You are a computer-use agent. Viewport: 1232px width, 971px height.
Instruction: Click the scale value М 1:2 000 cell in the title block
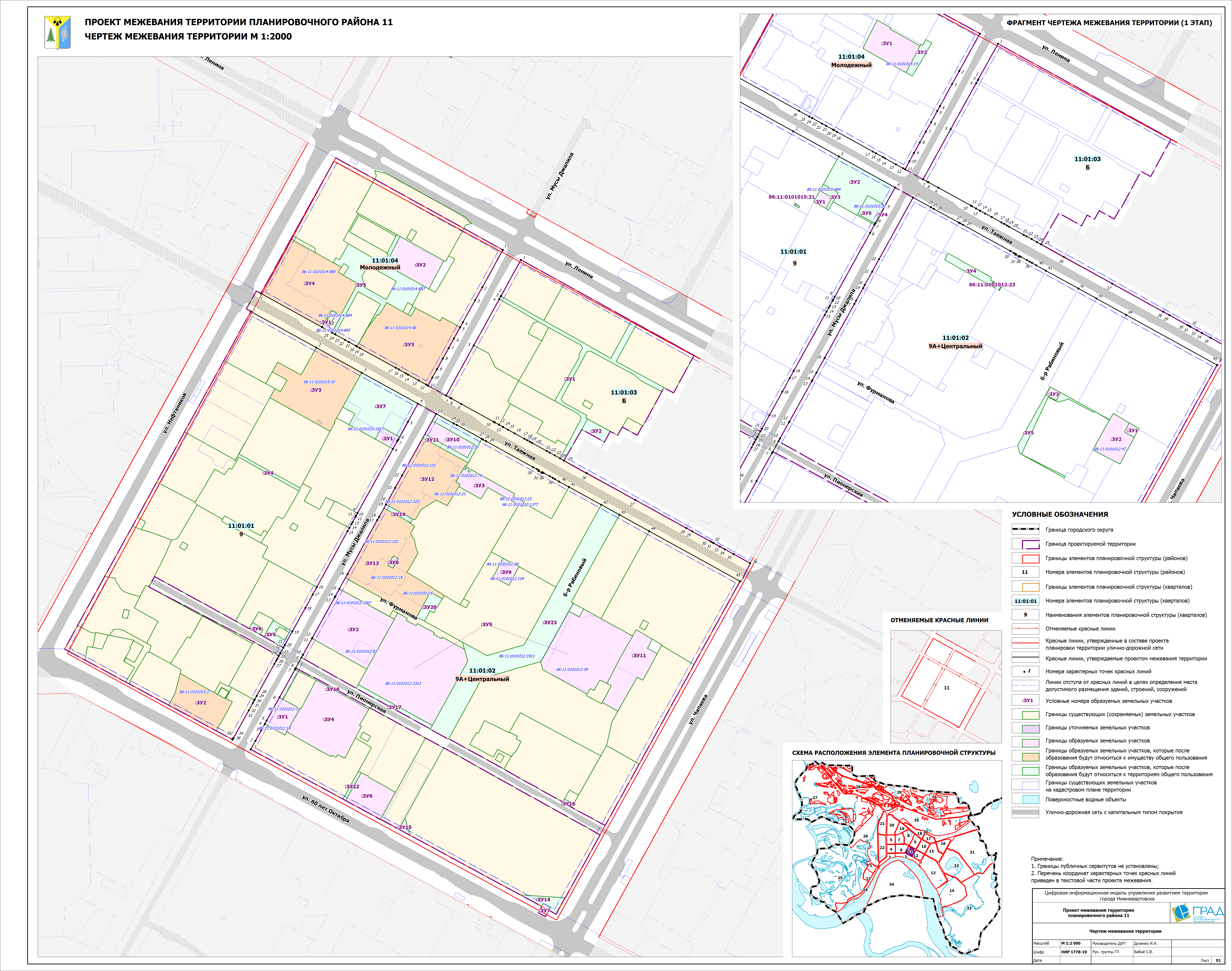[x=1071, y=943]
